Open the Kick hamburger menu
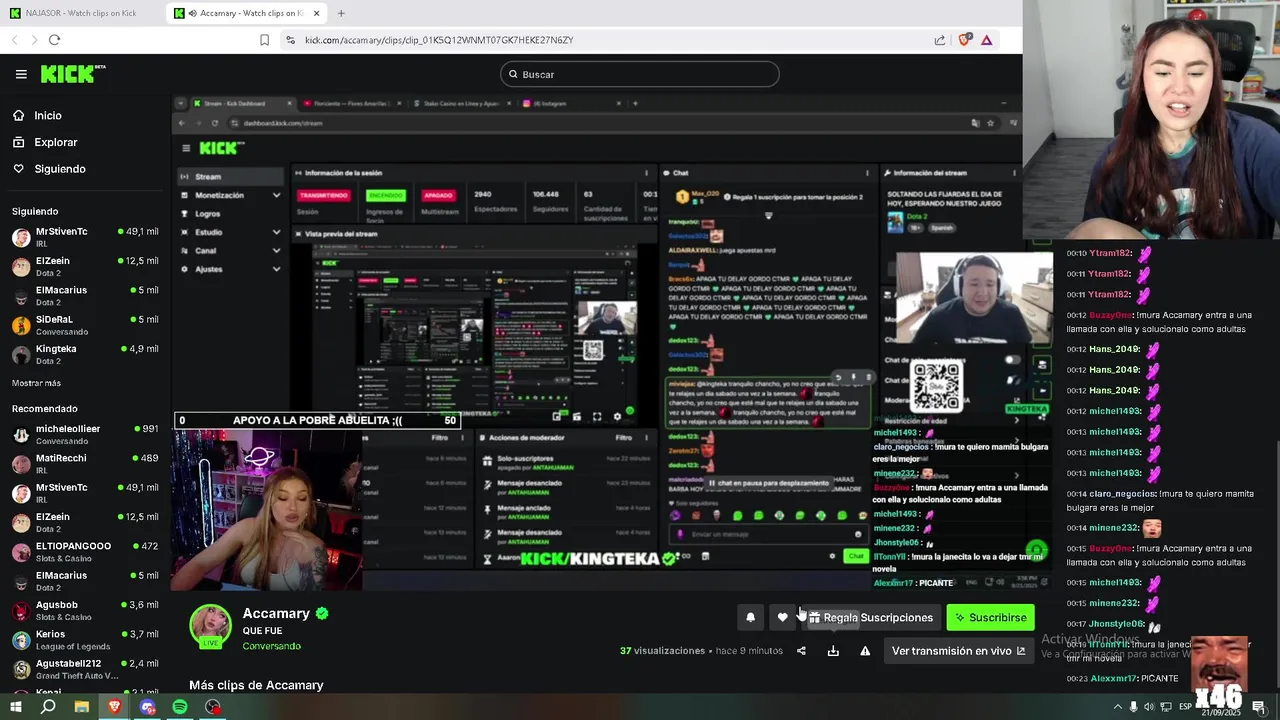 [x=21, y=74]
